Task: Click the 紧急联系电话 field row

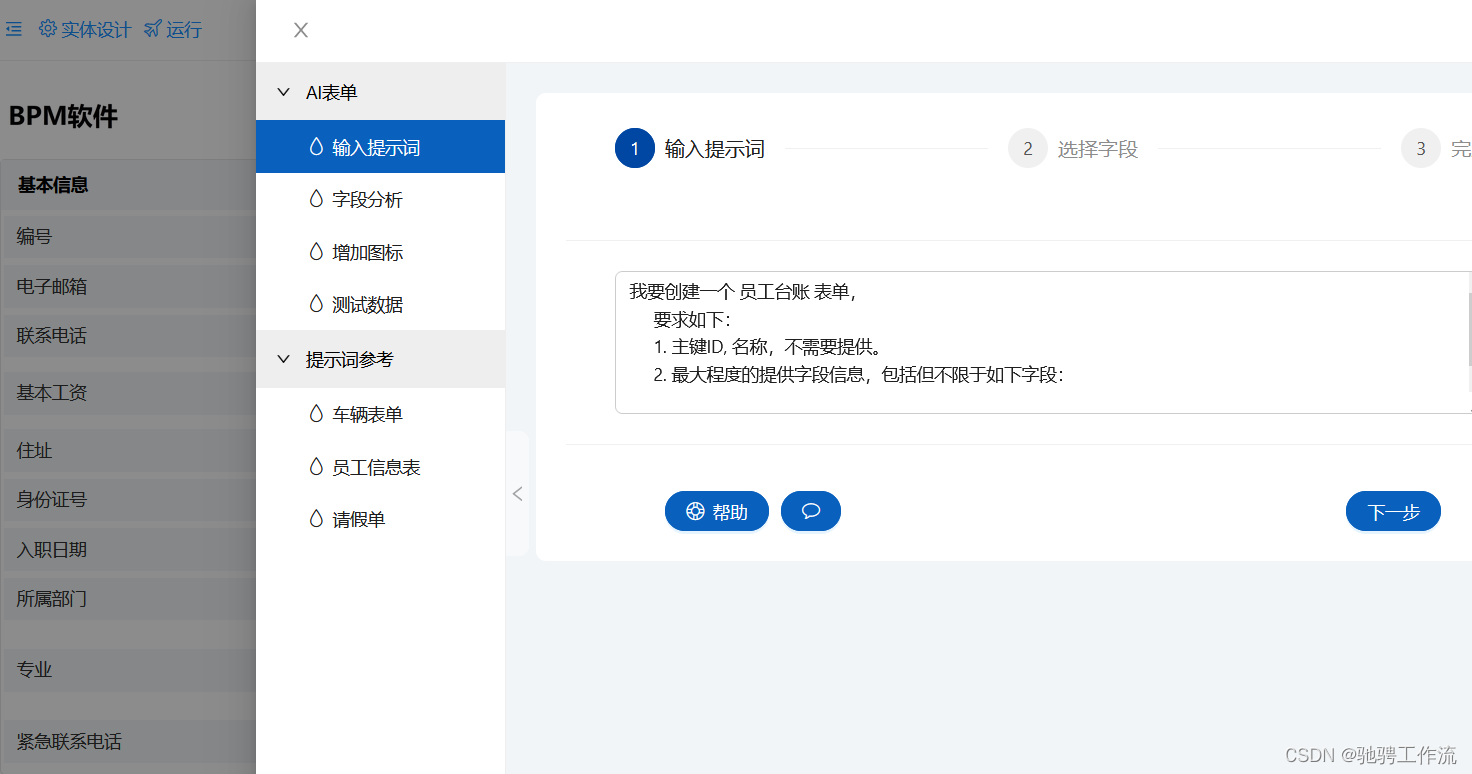Action: pyautogui.click(x=128, y=742)
